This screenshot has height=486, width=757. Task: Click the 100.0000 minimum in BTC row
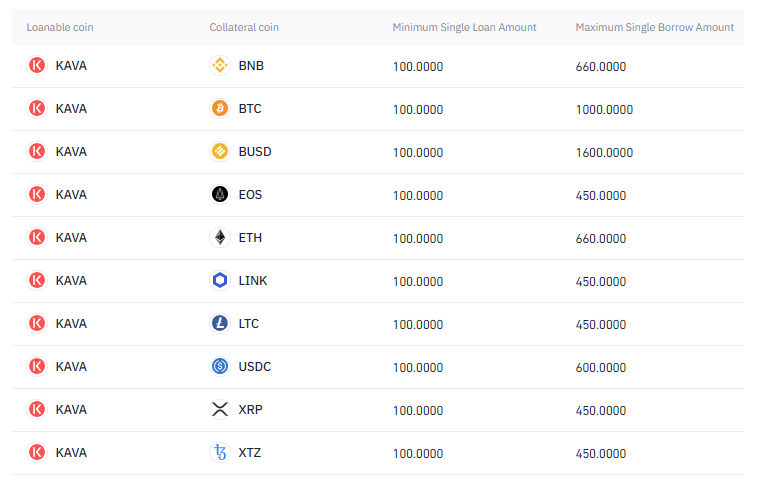418,110
